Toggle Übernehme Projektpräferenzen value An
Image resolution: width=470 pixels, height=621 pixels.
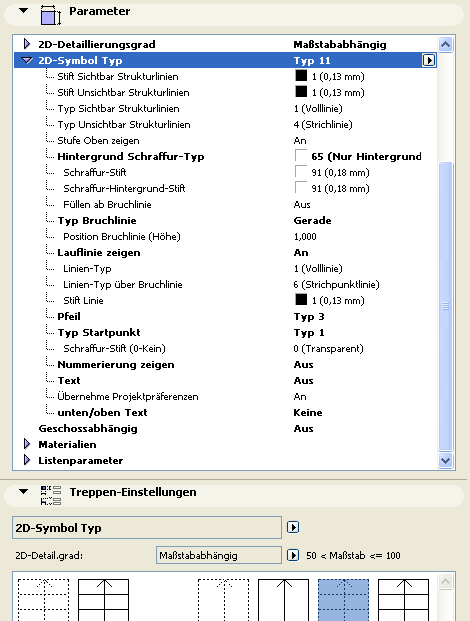300,397
